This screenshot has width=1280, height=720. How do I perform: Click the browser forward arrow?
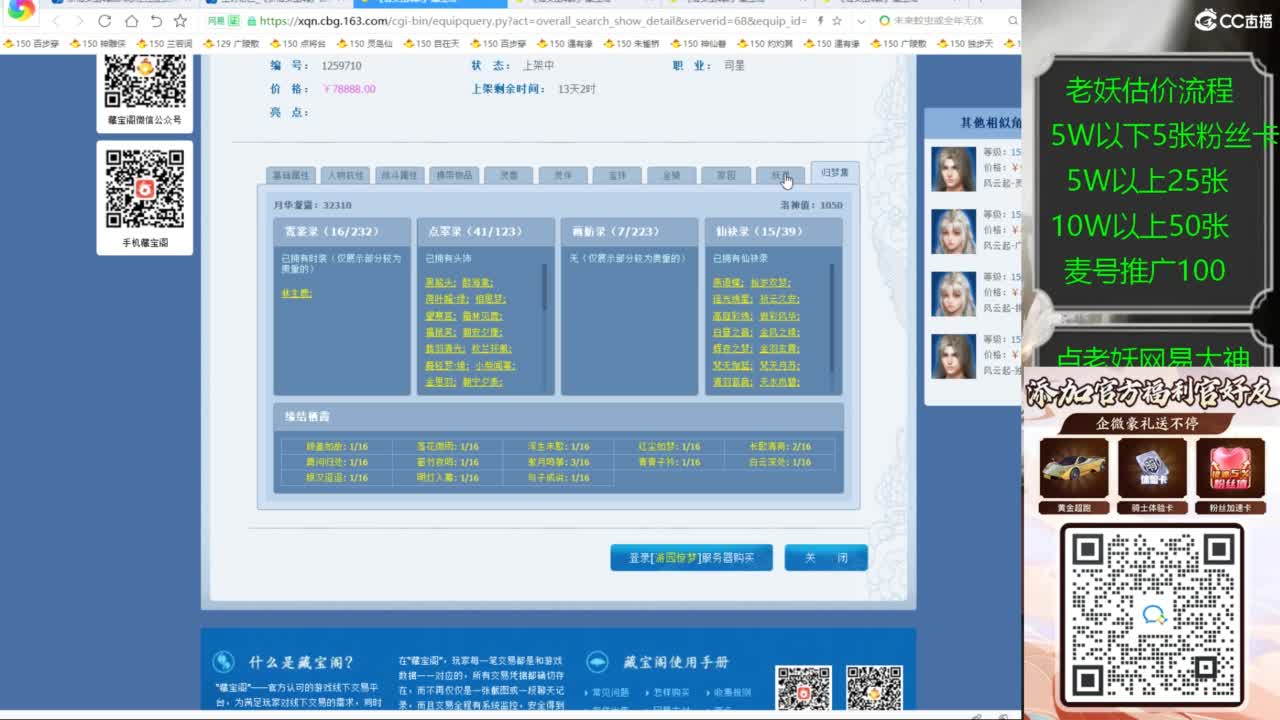pos(79,21)
